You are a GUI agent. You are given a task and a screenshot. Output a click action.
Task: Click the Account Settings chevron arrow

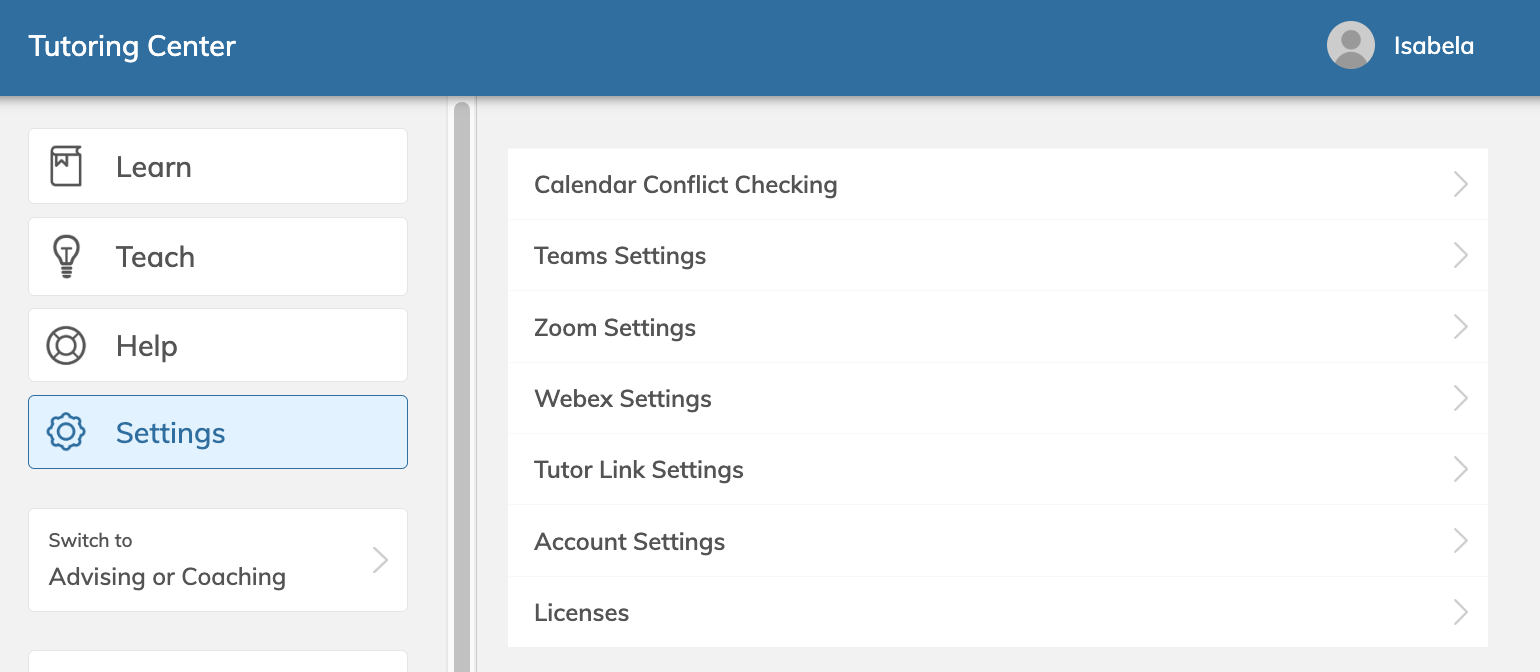pos(1460,541)
